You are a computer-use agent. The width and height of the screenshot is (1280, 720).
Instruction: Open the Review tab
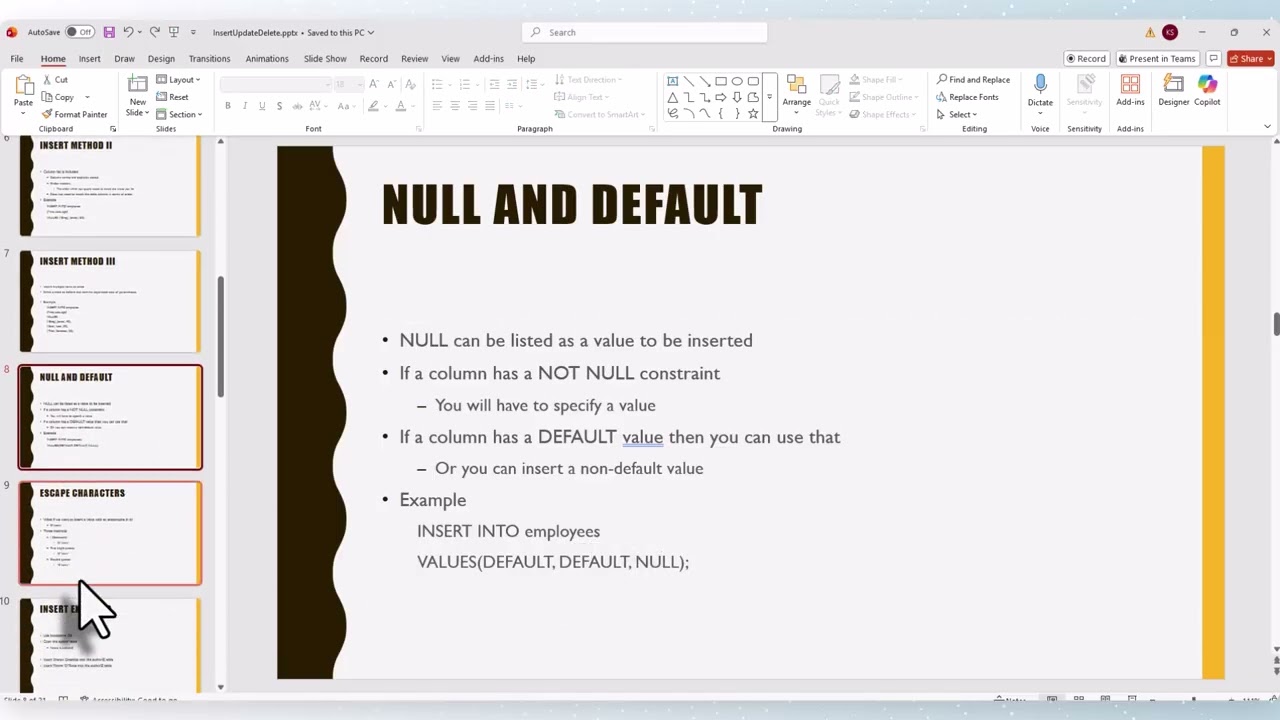click(x=414, y=59)
